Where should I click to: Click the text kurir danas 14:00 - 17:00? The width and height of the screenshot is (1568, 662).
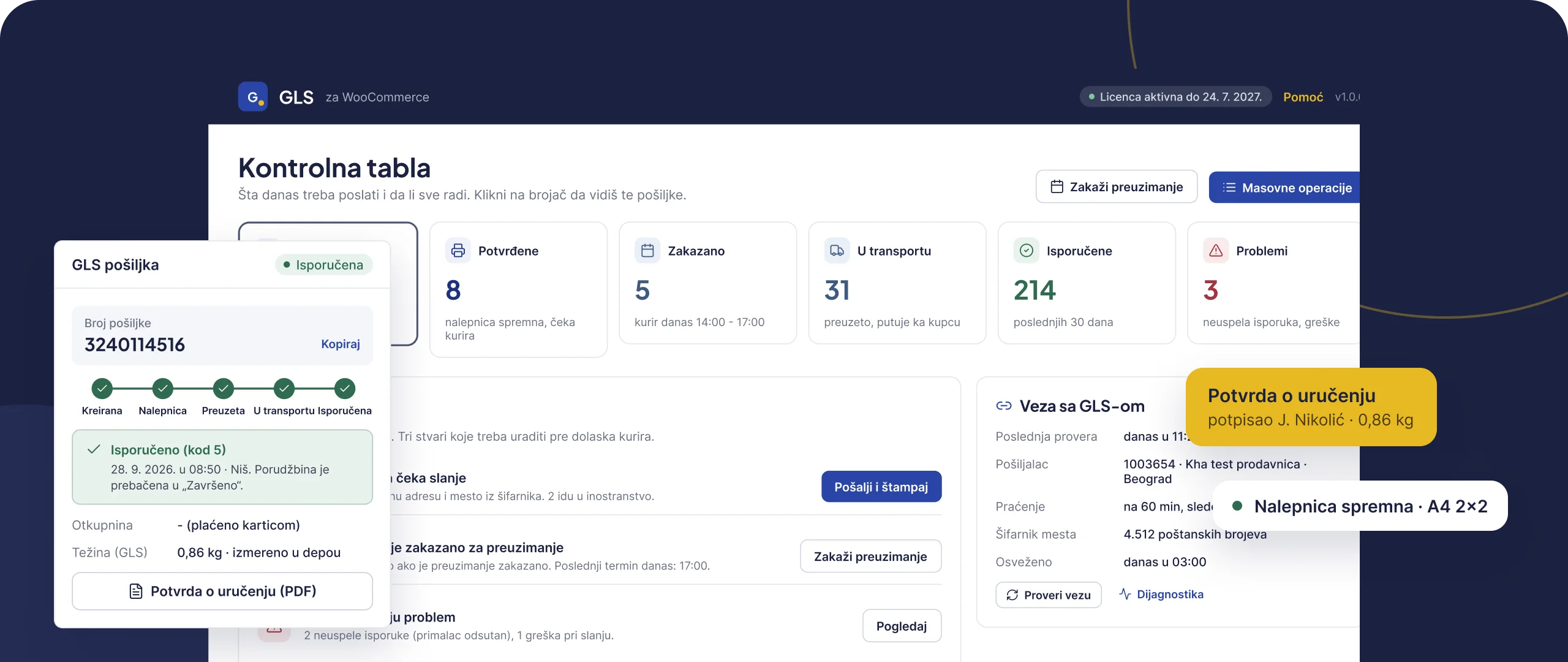pos(699,322)
